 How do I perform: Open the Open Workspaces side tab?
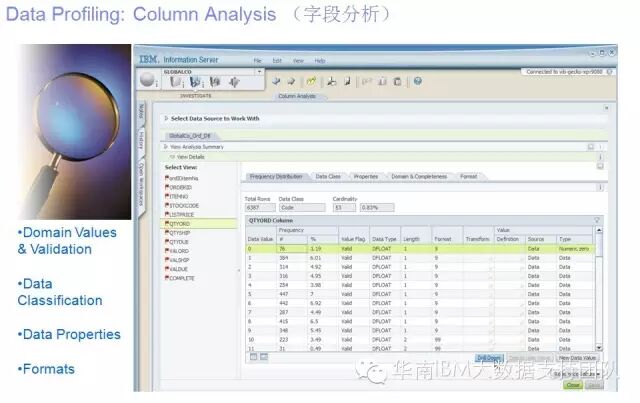(x=141, y=185)
